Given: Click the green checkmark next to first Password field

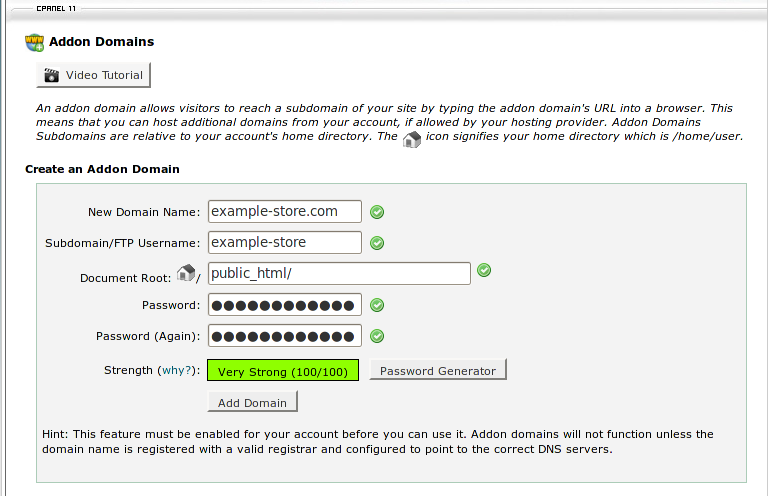Looking at the screenshot, I should (377, 305).
